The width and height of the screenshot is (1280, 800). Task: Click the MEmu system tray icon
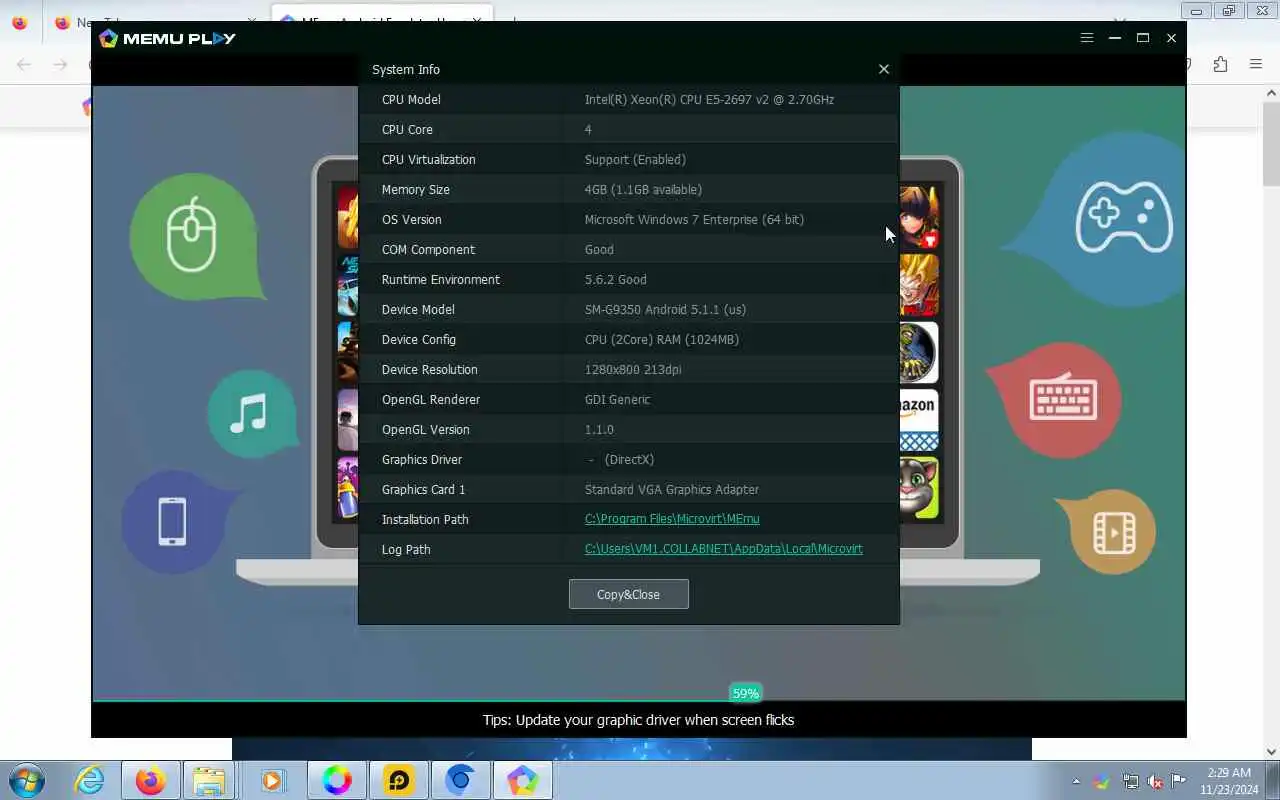[1102, 782]
